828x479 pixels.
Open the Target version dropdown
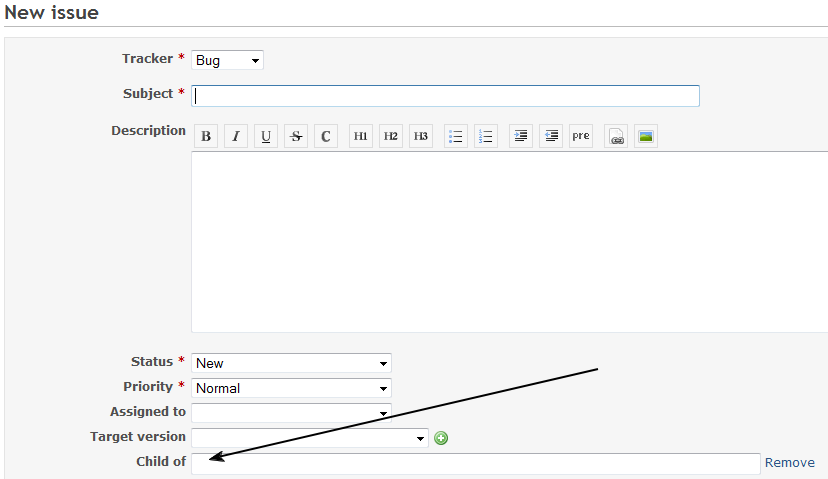(310, 438)
